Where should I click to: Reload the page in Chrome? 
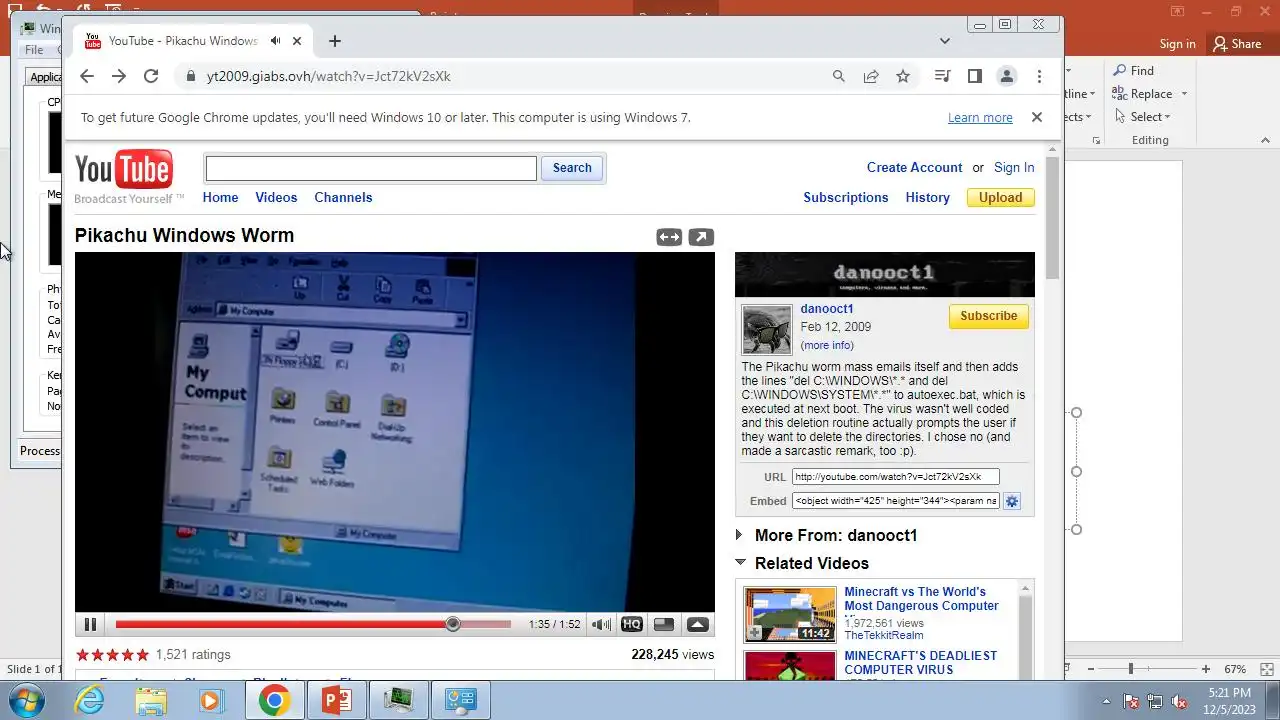[x=151, y=76]
